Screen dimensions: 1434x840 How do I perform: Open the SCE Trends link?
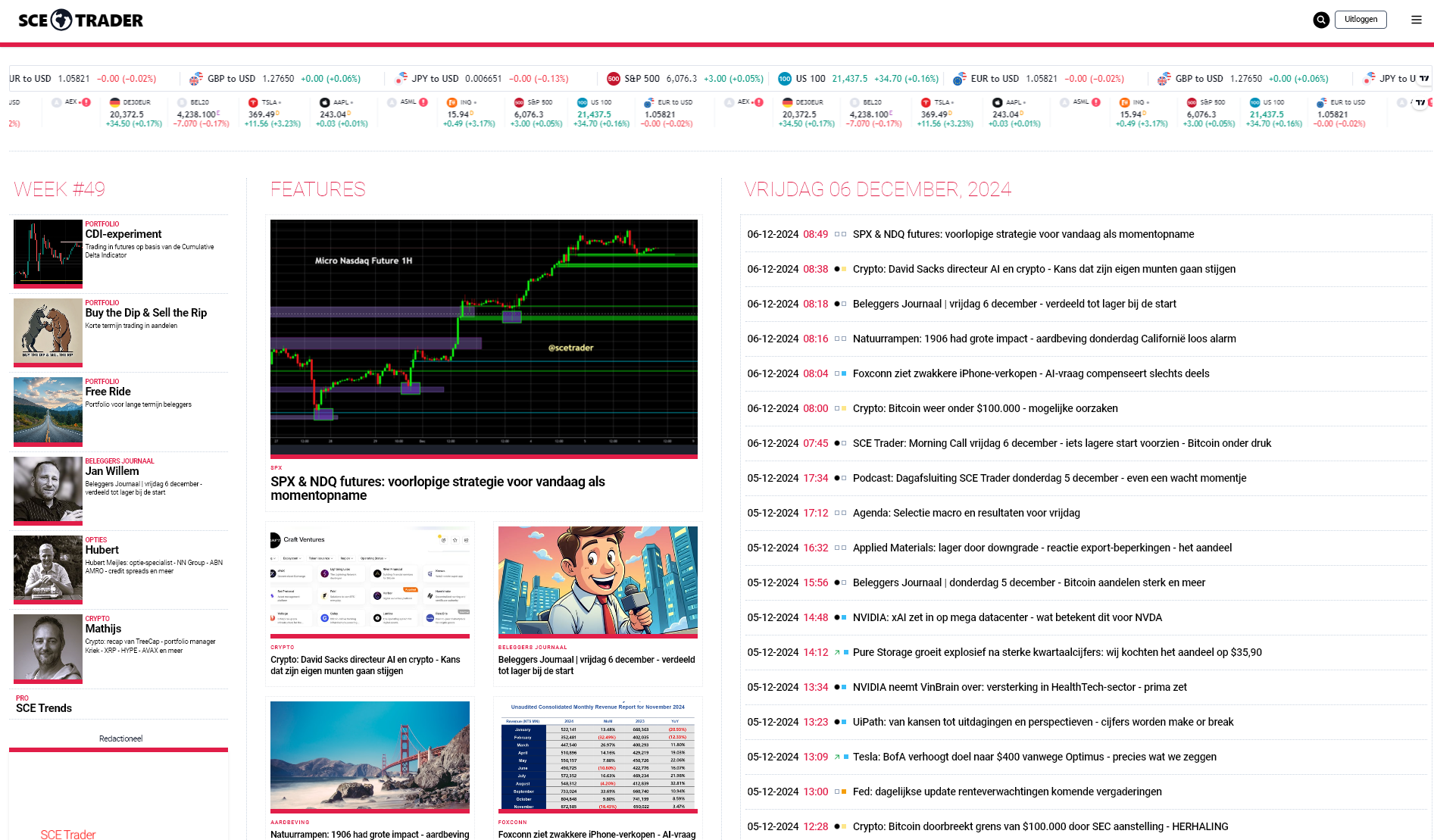click(44, 708)
